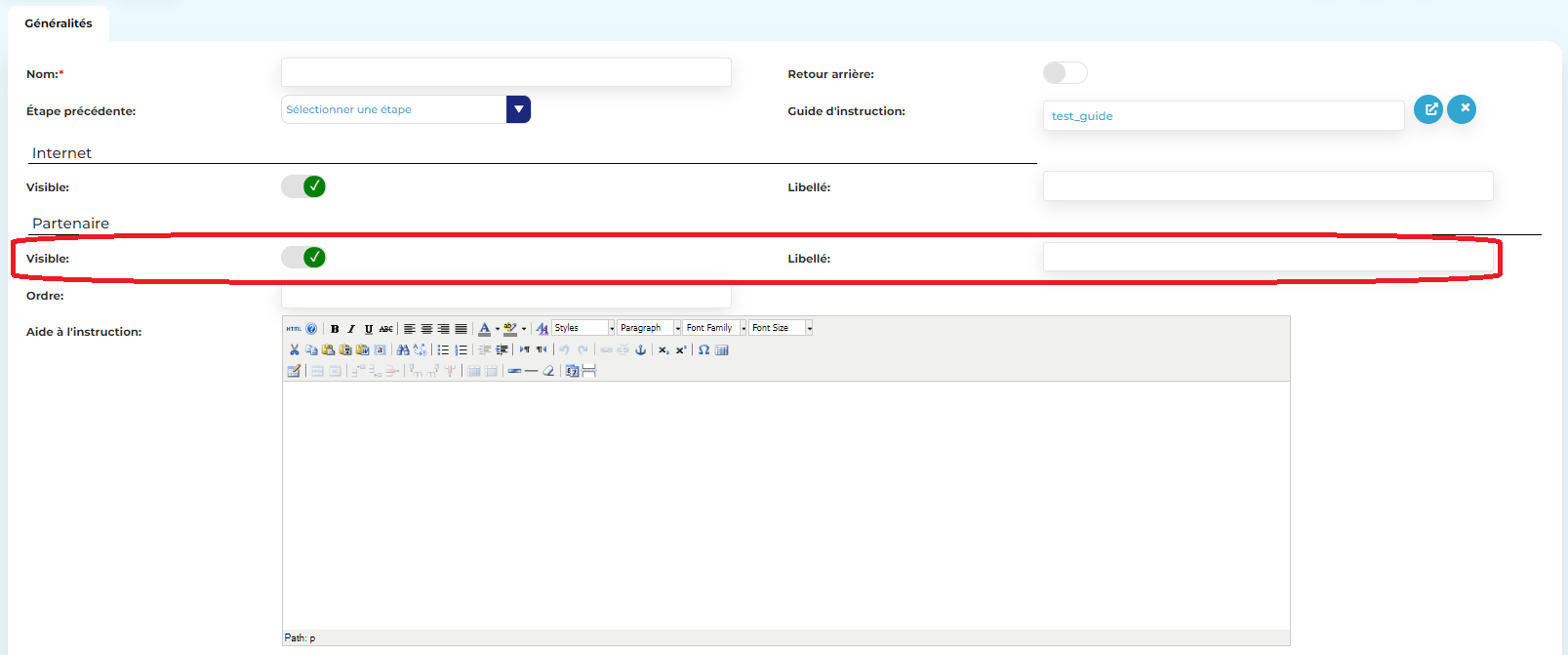Expand the Font Family dropdown
Viewport: 1568px width, 655px height.
743,328
